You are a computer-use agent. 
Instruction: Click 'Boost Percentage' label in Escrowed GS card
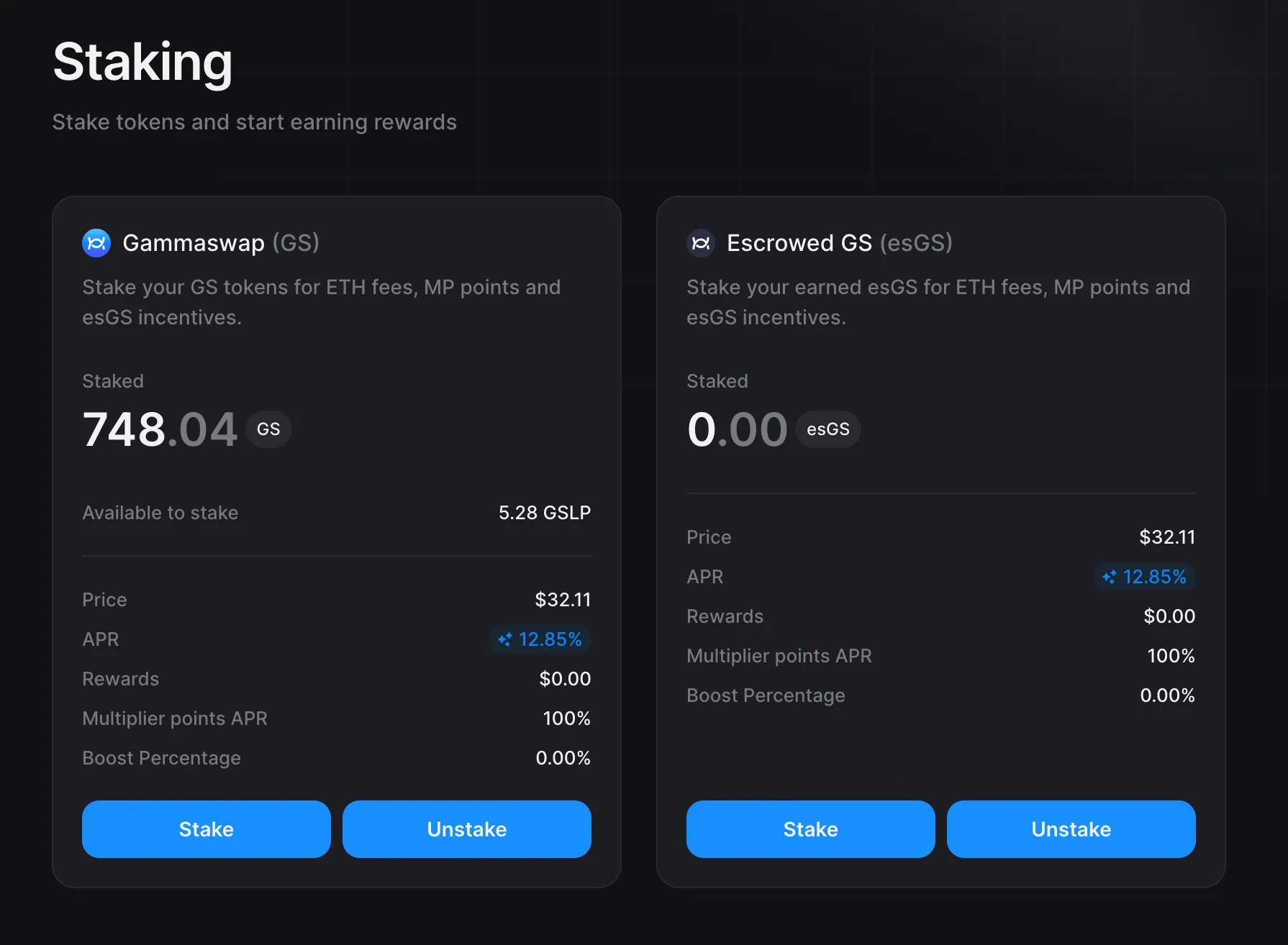click(x=766, y=695)
